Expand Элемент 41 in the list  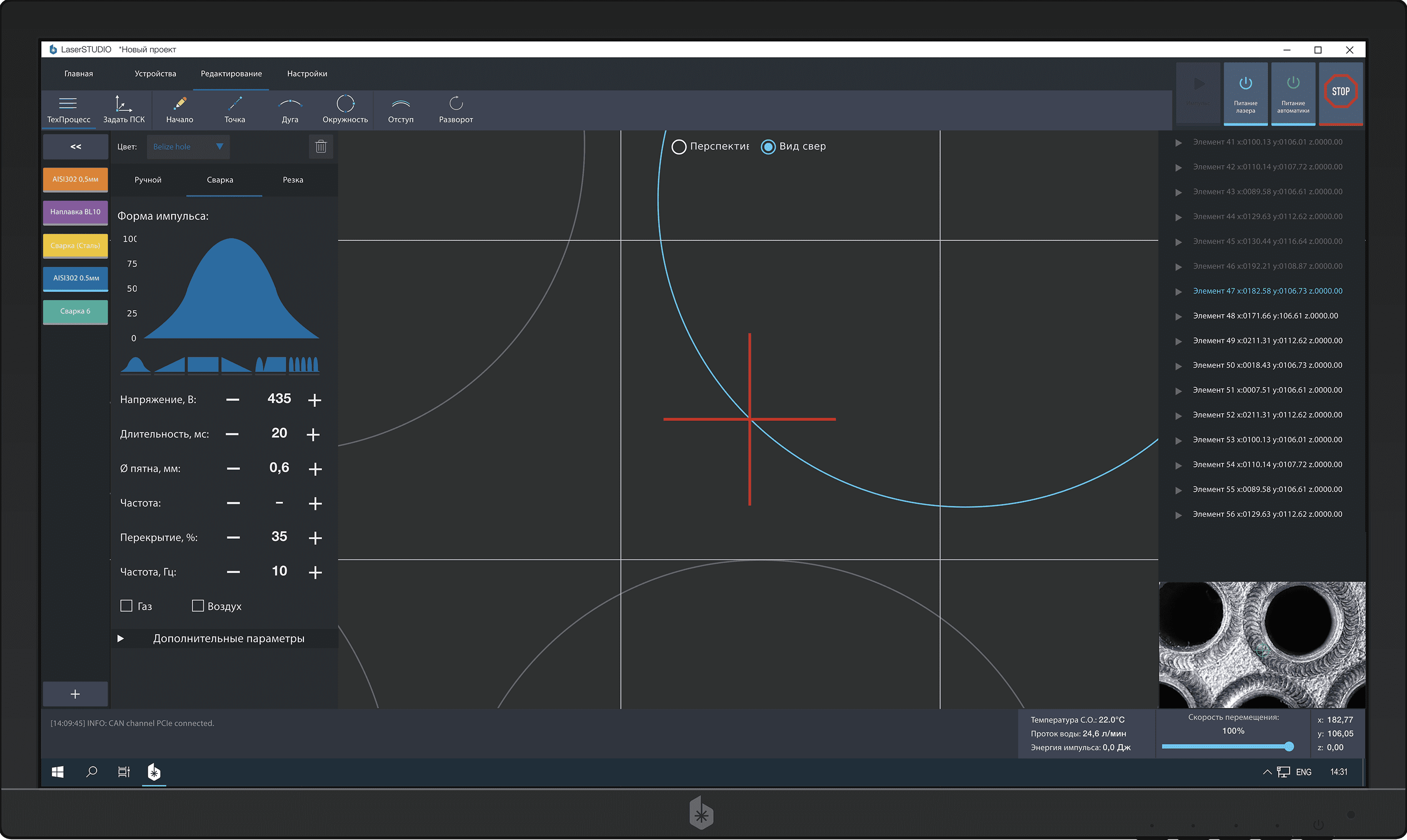click(1178, 143)
